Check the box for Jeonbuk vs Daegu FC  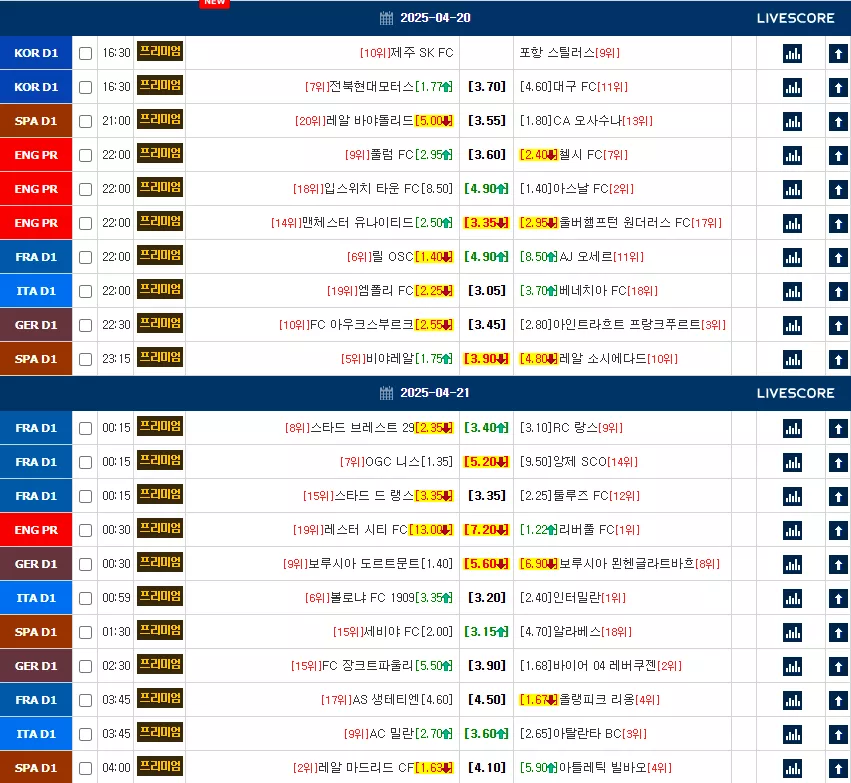click(x=85, y=87)
